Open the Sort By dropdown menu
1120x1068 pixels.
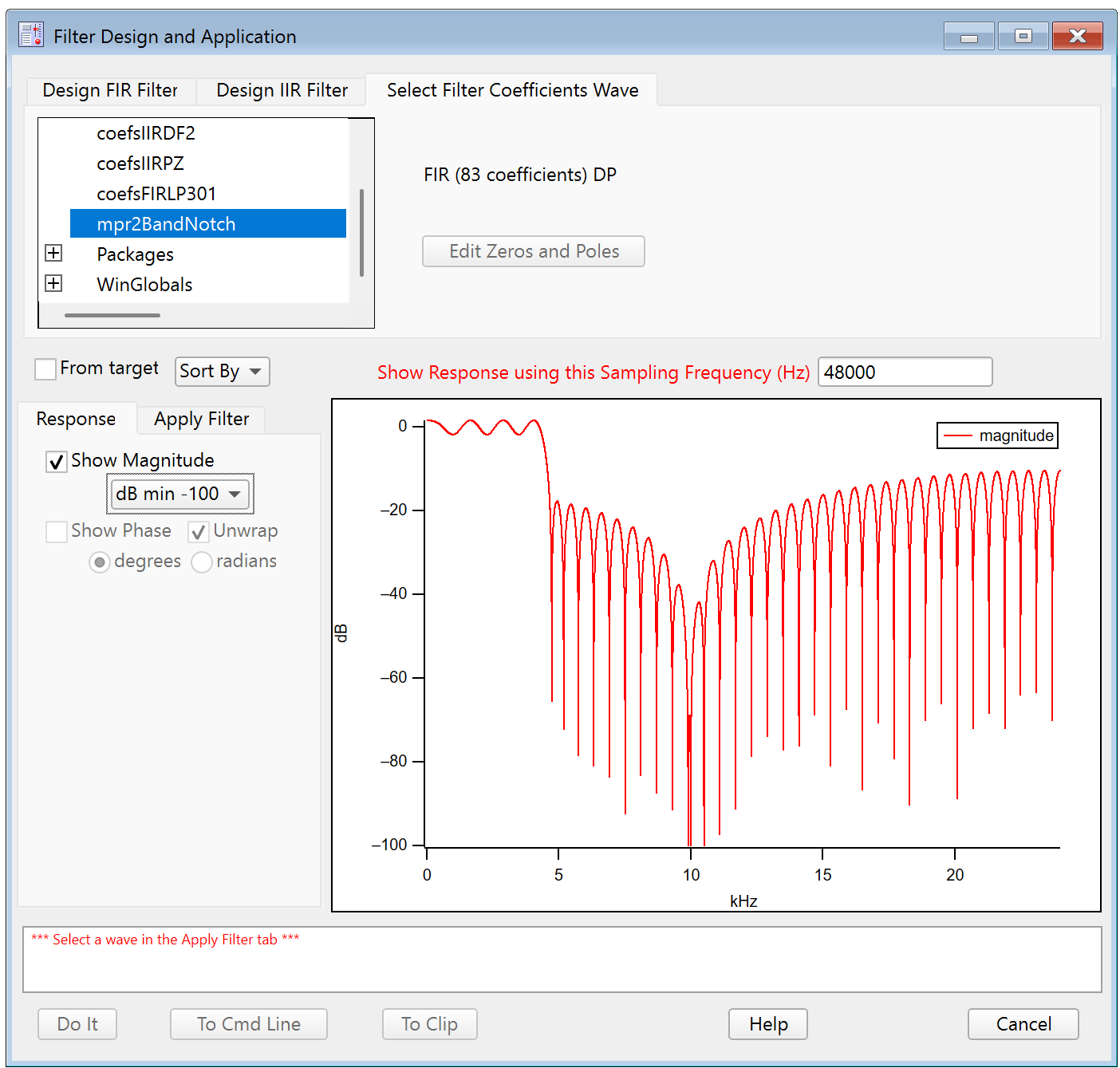click(x=222, y=372)
